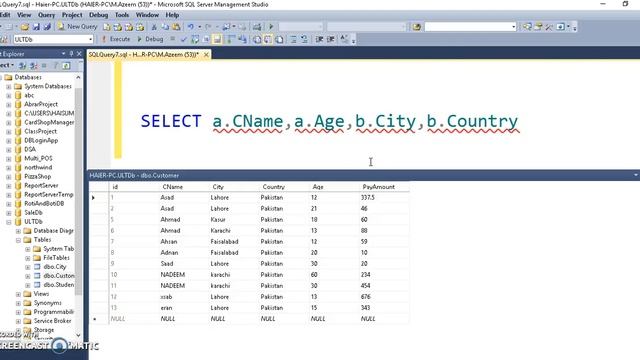Select the Service Broker folder
Image resolution: width=640 pixels, height=360 pixels.
point(52,321)
